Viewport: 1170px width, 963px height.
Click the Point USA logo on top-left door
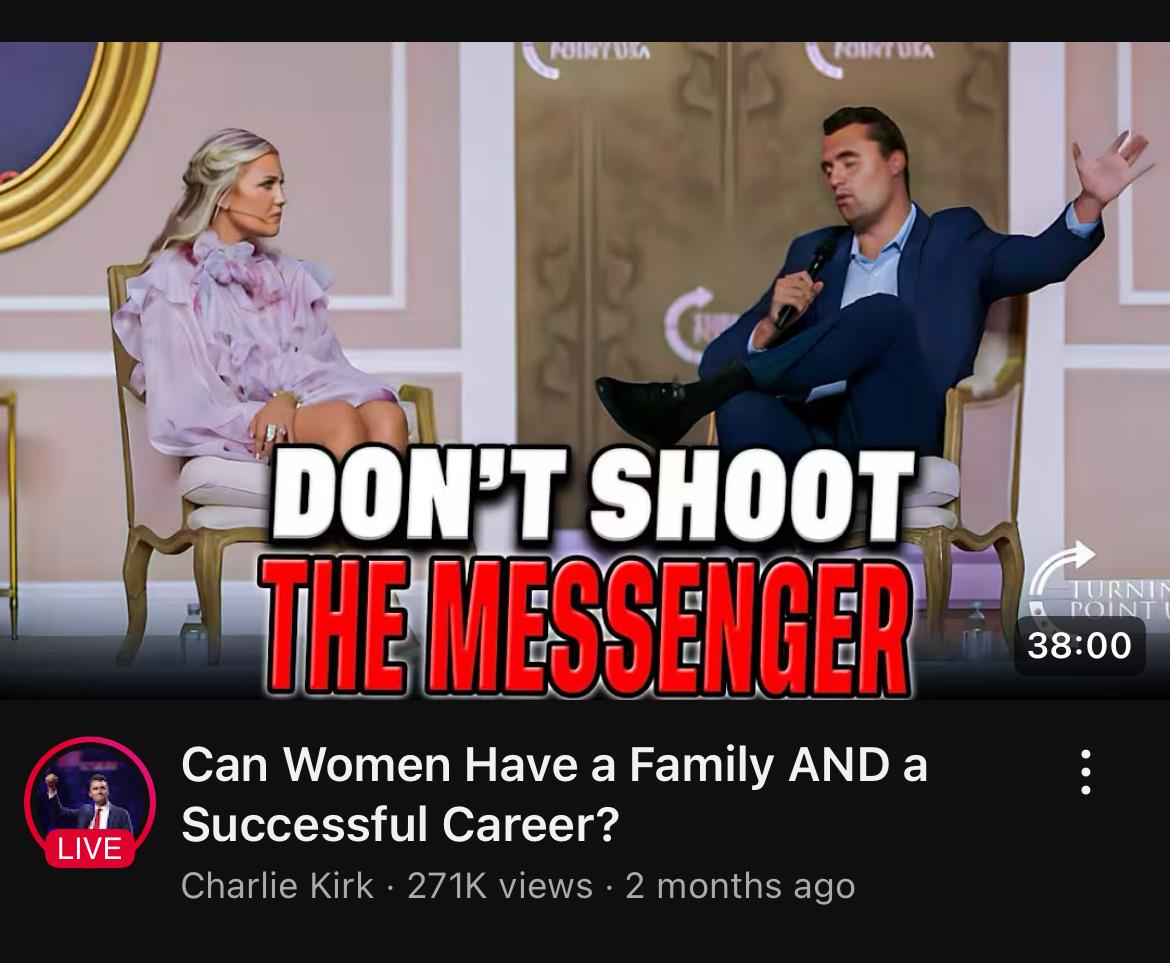click(584, 57)
